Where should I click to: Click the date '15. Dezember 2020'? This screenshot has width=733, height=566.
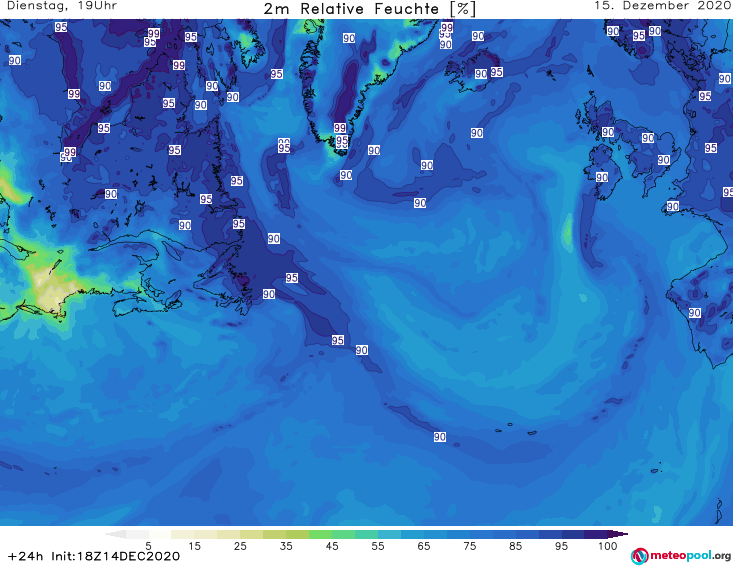pyautogui.click(x=662, y=6)
